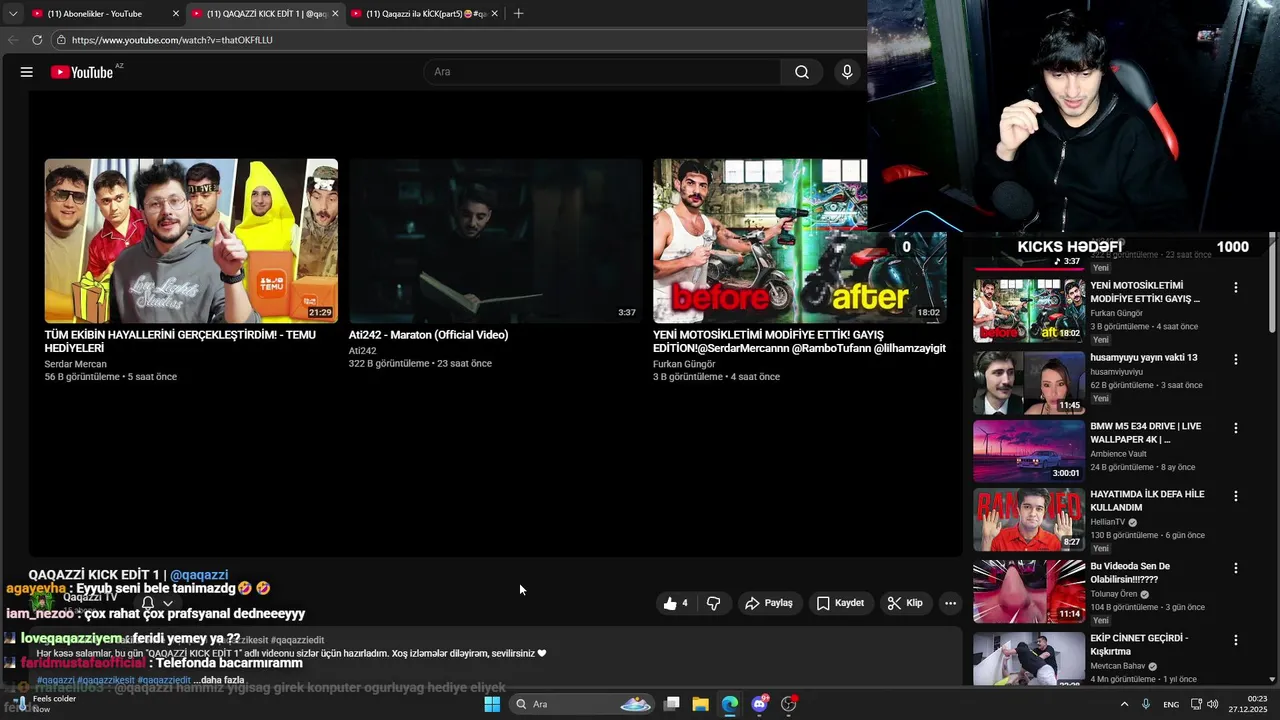Image resolution: width=1280 pixels, height=720 pixels.
Task: Start voice search with microphone icon
Action: pos(847,72)
